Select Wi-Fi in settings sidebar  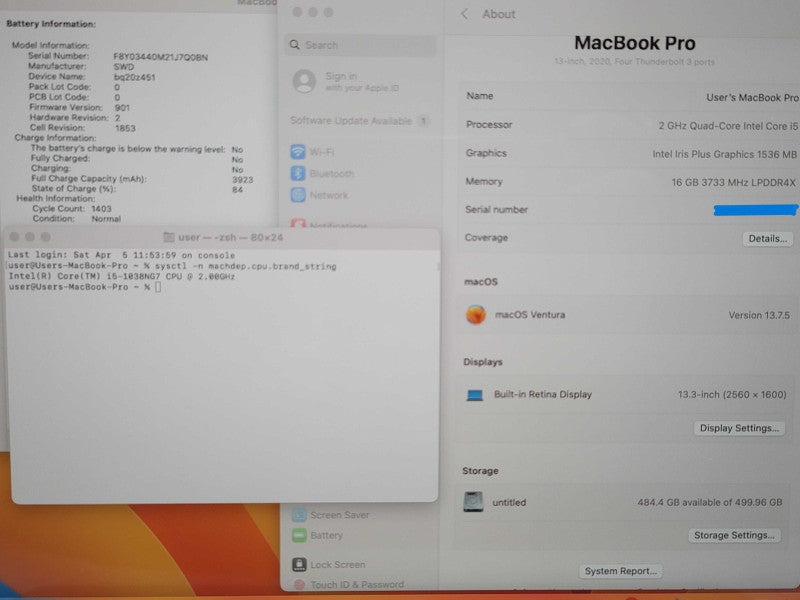(x=321, y=152)
